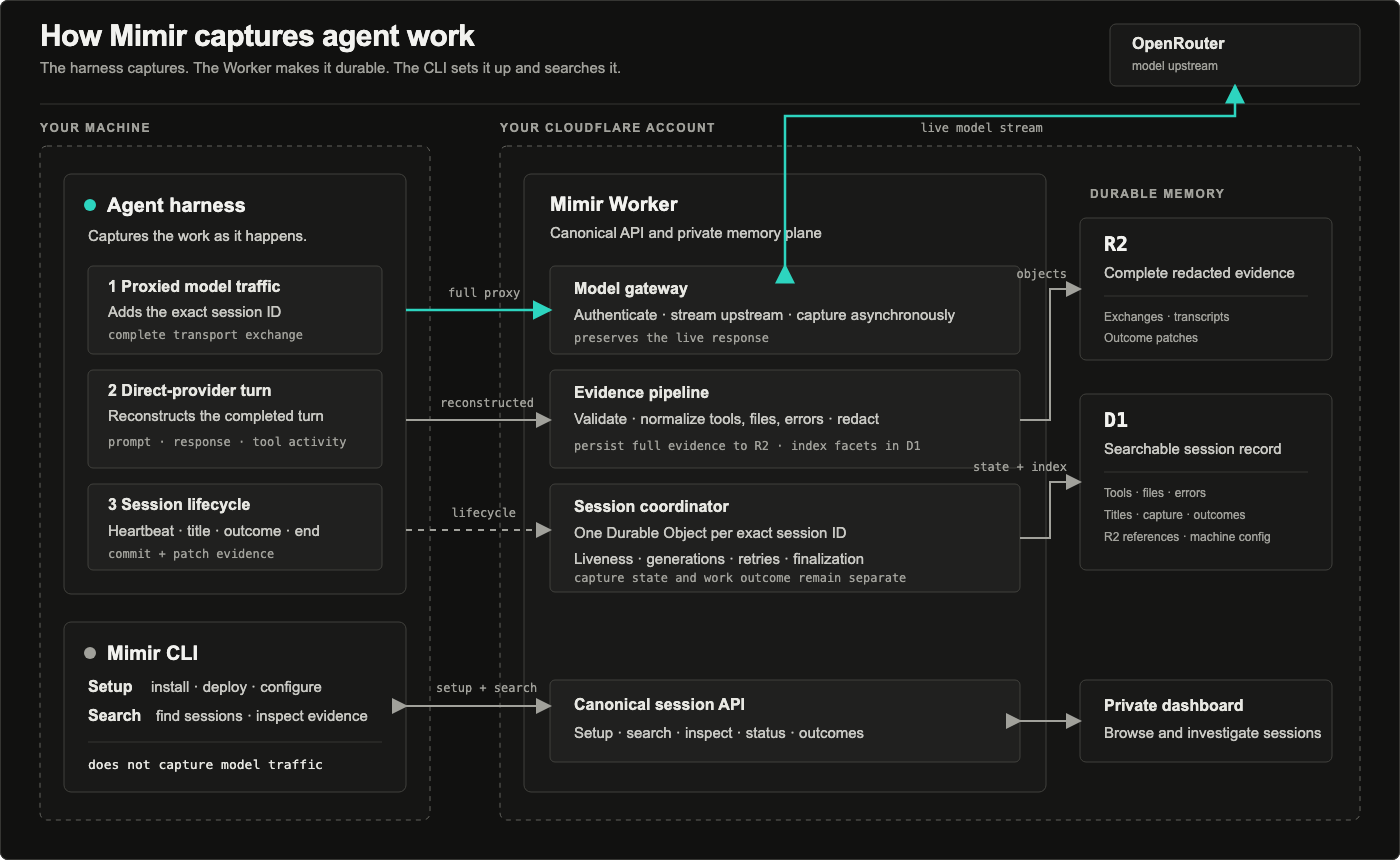Click the 'full proxy' arrow label
Image resolution: width=1400 pixels, height=860 pixels.
(x=484, y=293)
